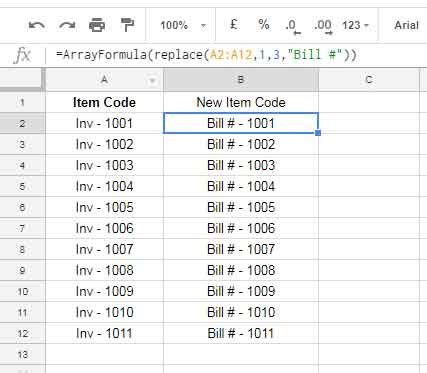This screenshot has height=373, width=427.
Task: Click the cell 'Bill # - 1011'
Action: pyautogui.click(x=241, y=333)
